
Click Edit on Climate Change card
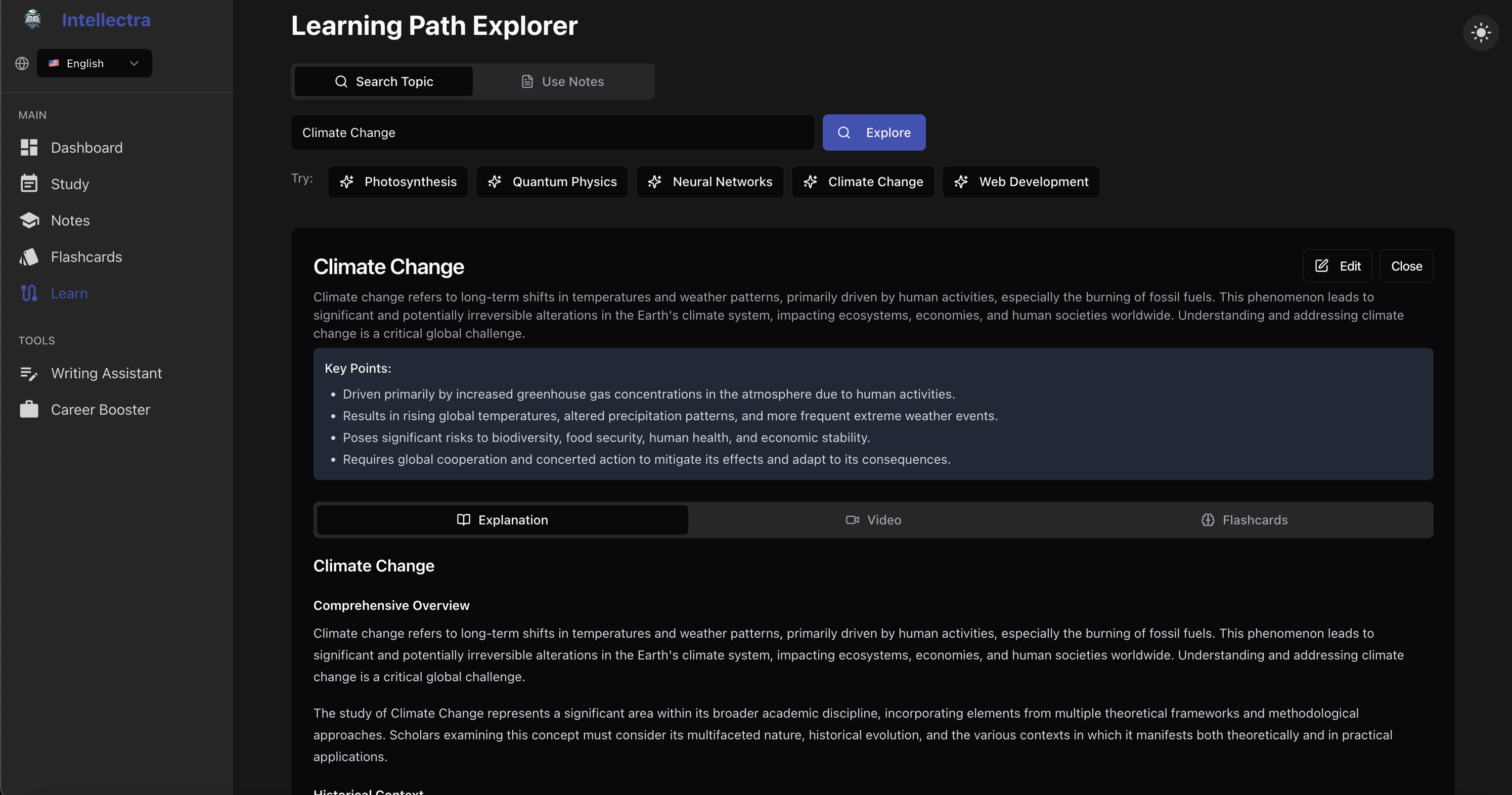tap(1337, 266)
